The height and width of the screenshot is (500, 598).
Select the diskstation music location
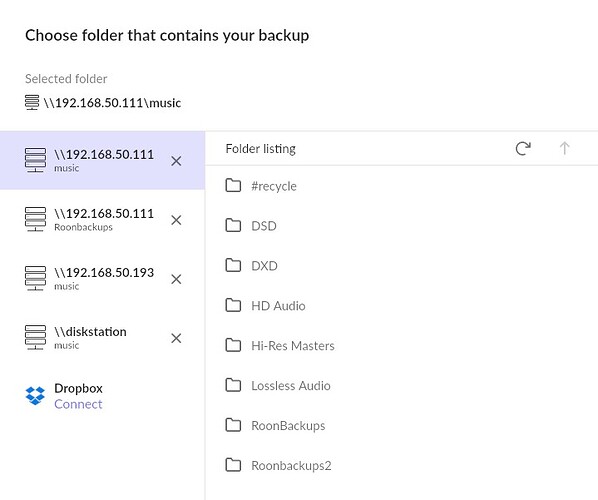pyautogui.click(x=102, y=338)
